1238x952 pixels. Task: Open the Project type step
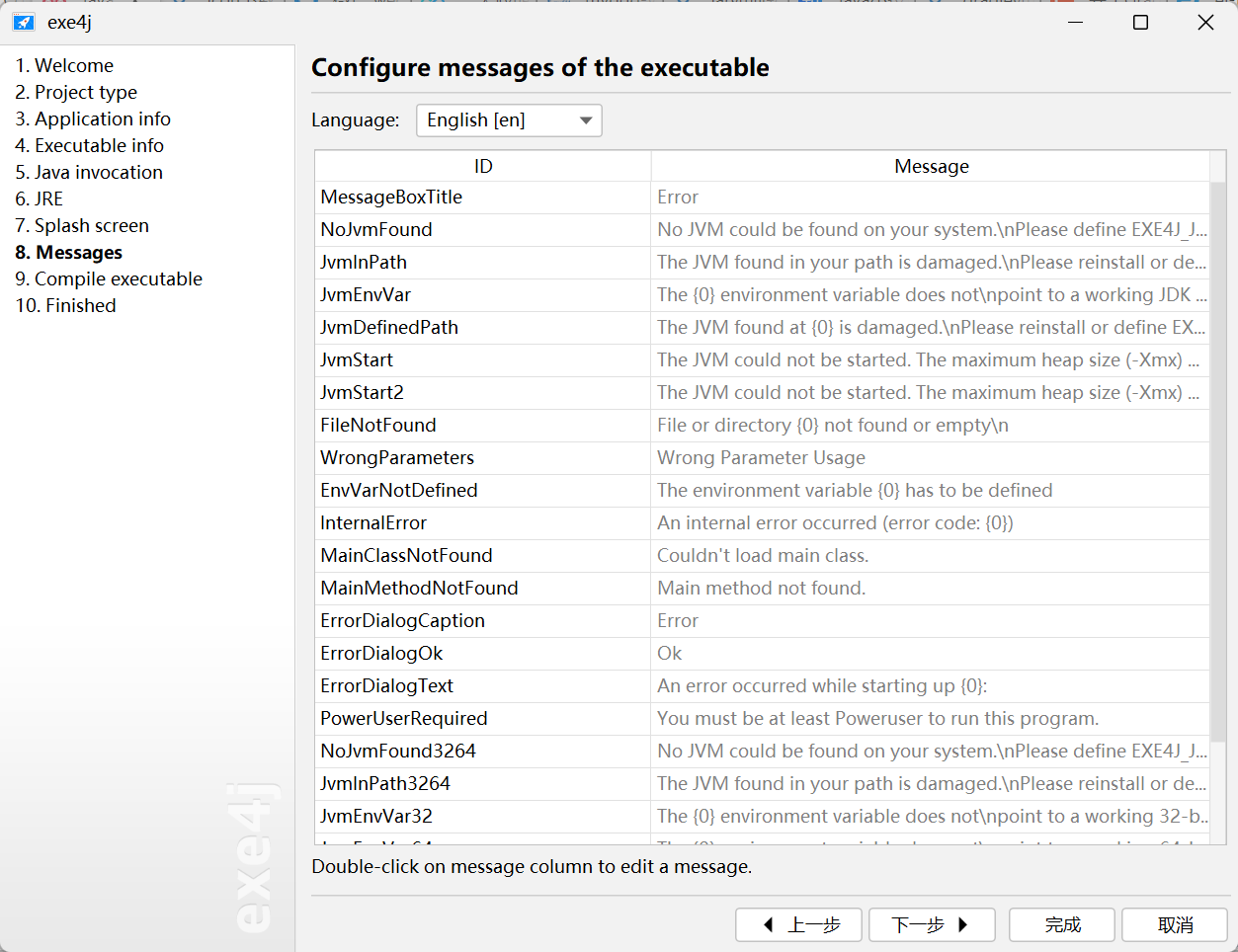pos(76,92)
